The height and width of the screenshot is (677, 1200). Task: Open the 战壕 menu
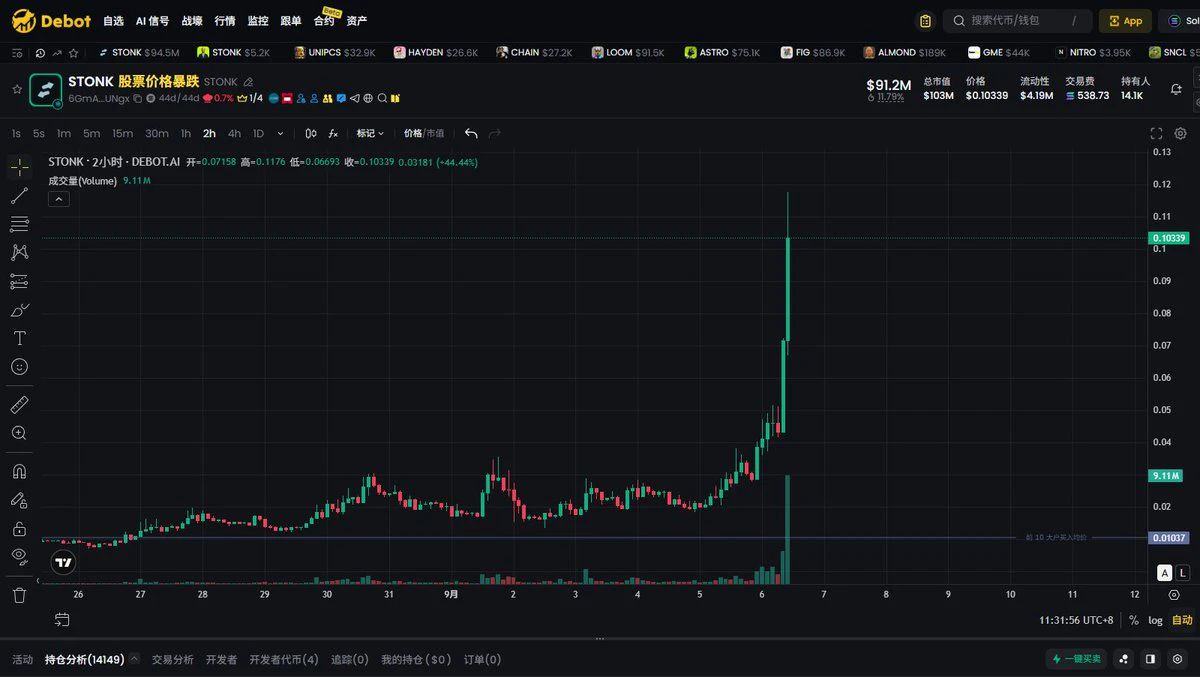click(x=191, y=21)
